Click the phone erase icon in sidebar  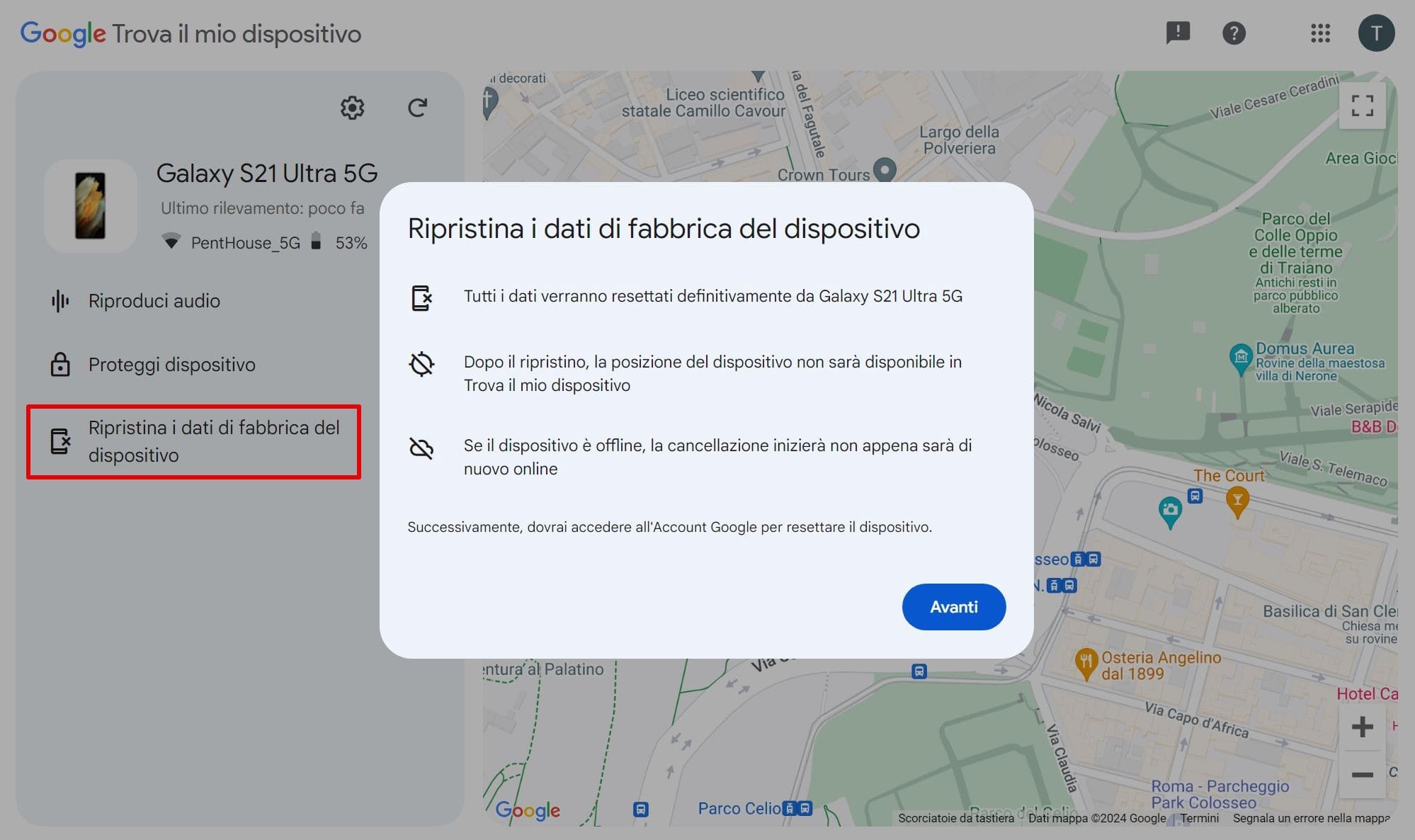[60, 441]
